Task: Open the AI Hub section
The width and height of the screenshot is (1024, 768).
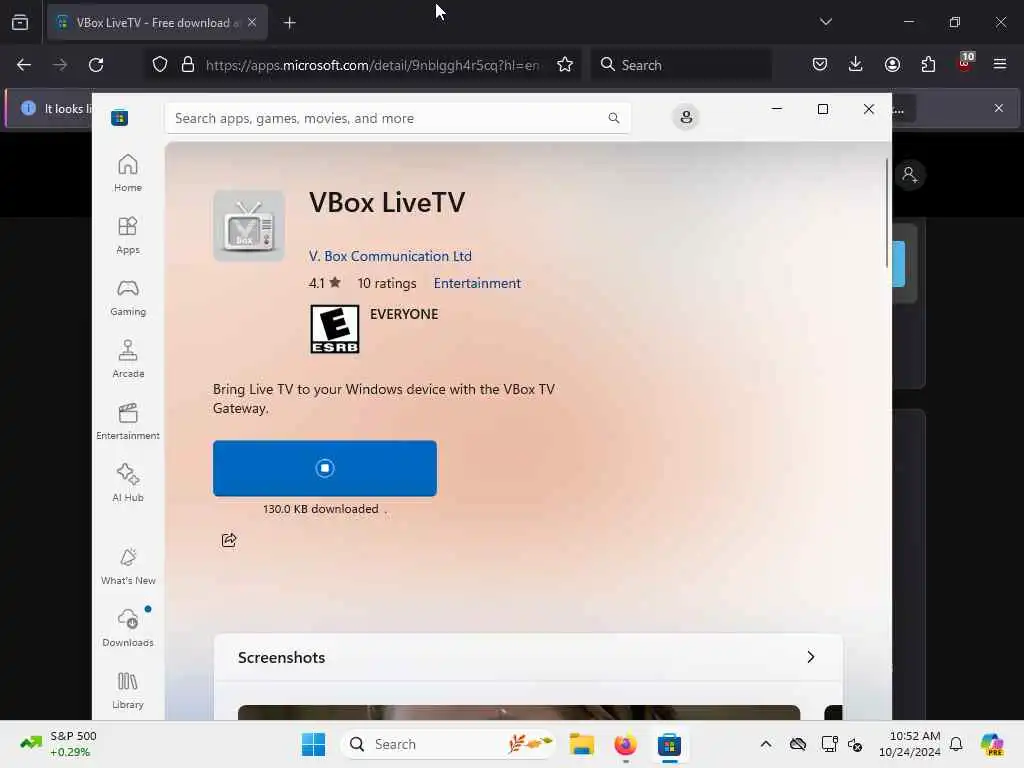Action: pos(127,483)
